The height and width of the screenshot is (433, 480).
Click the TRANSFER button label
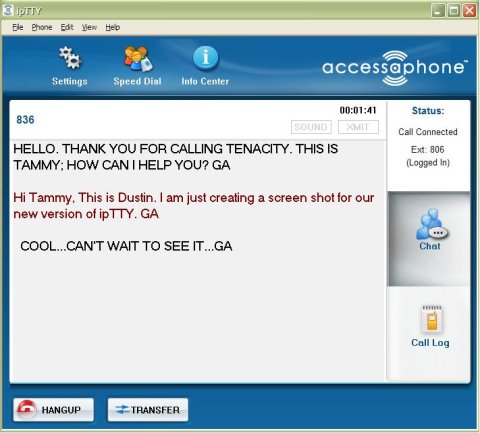[155, 410]
